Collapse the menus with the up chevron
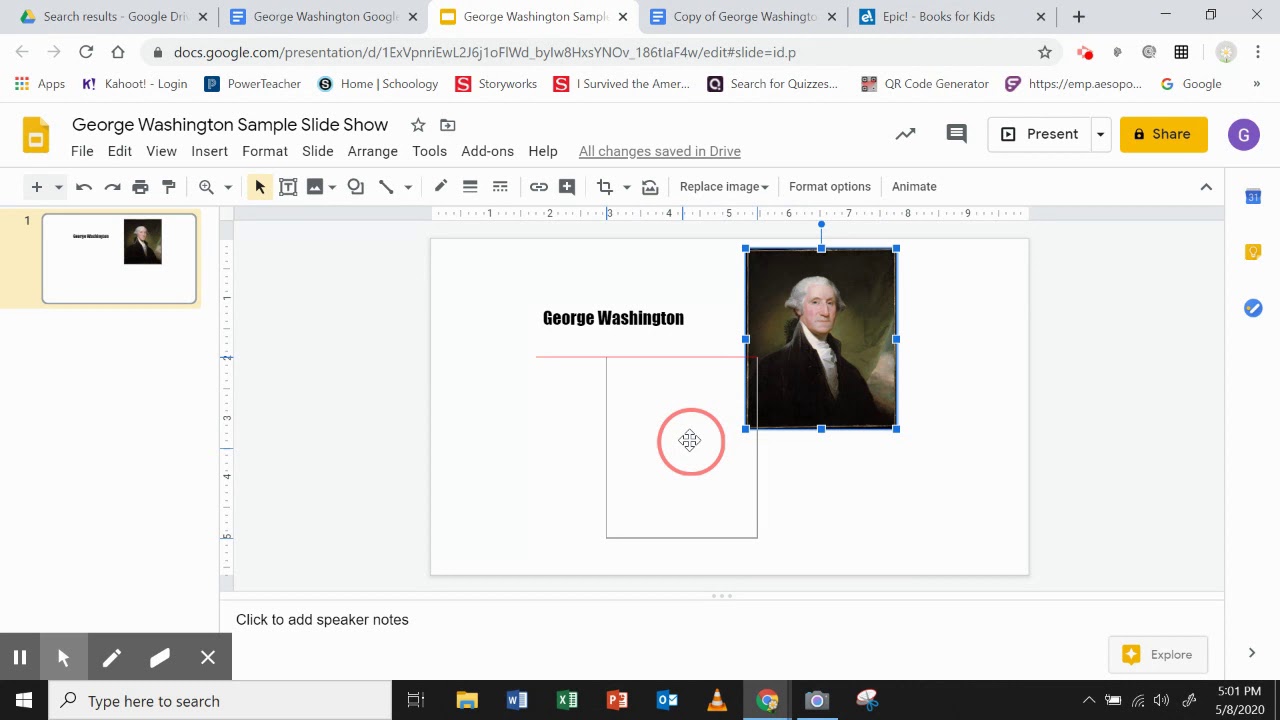This screenshot has height=720, width=1280. [1206, 187]
